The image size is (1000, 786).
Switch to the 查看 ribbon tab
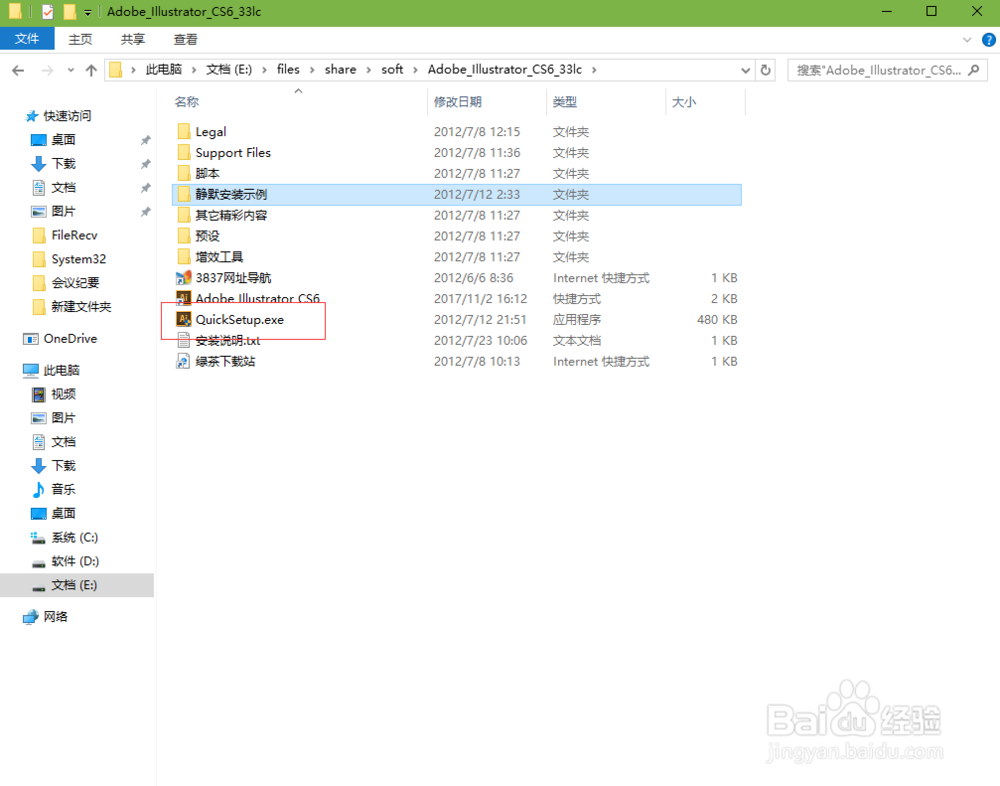coord(186,40)
